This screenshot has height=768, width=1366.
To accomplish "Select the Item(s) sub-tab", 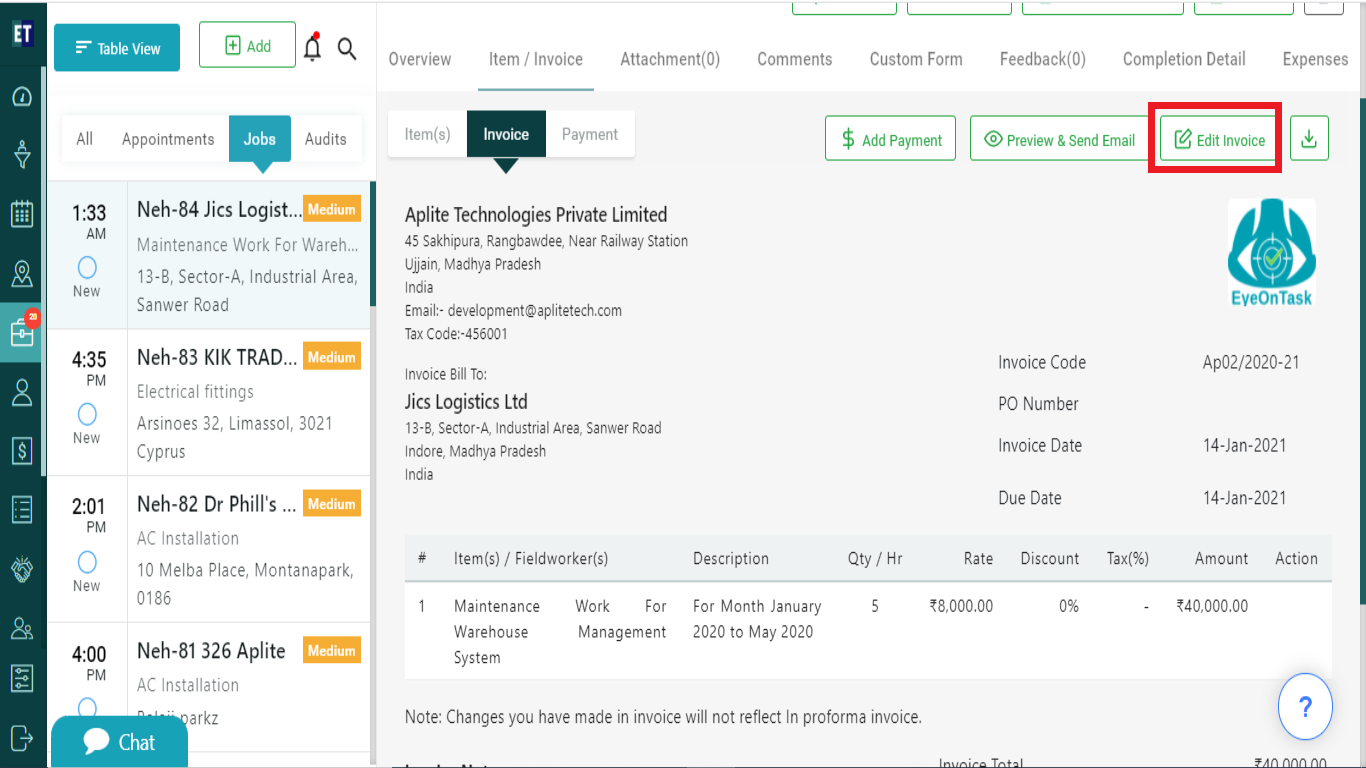I will tap(427, 134).
